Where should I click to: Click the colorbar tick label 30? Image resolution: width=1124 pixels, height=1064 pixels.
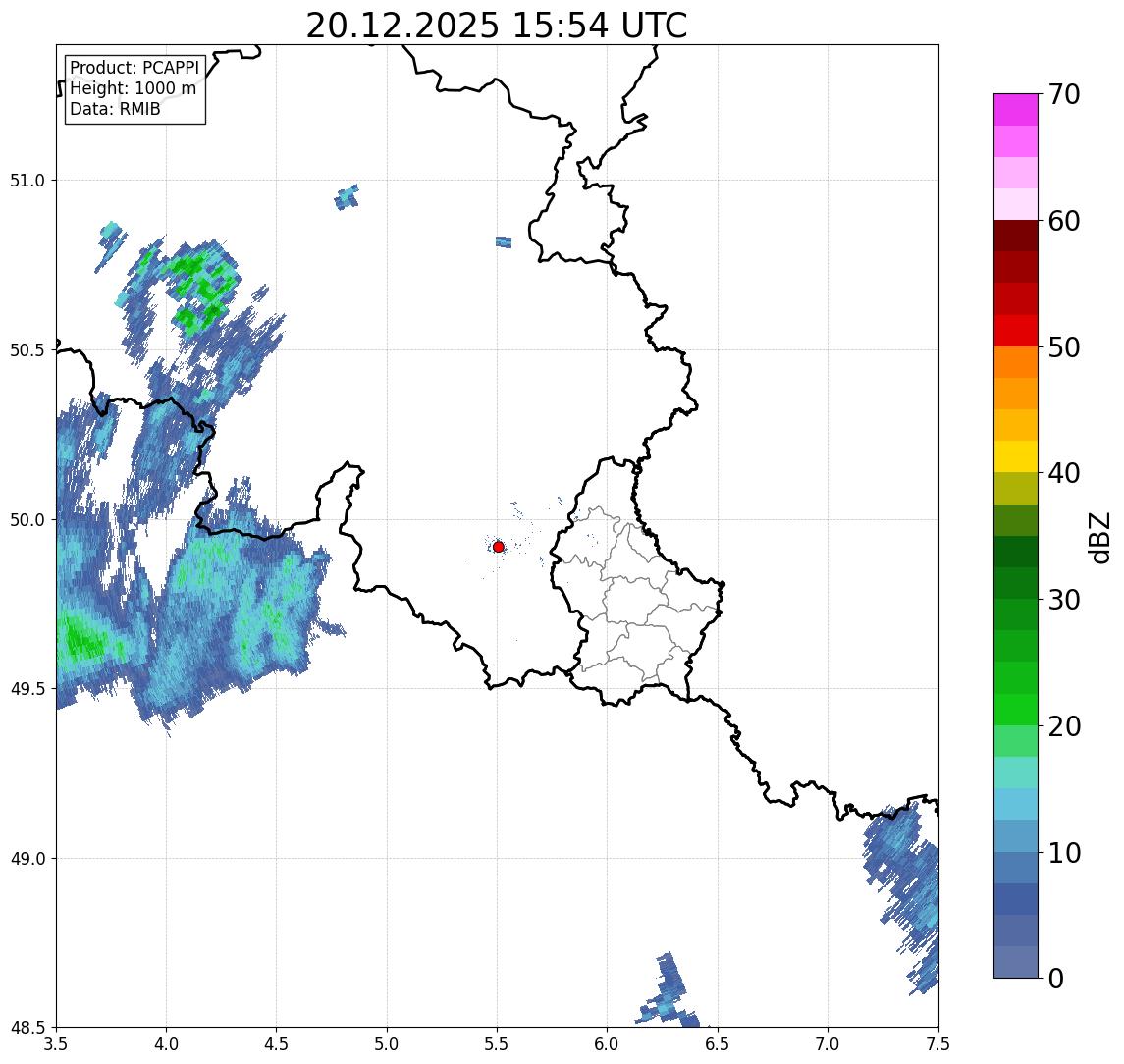[1064, 600]
